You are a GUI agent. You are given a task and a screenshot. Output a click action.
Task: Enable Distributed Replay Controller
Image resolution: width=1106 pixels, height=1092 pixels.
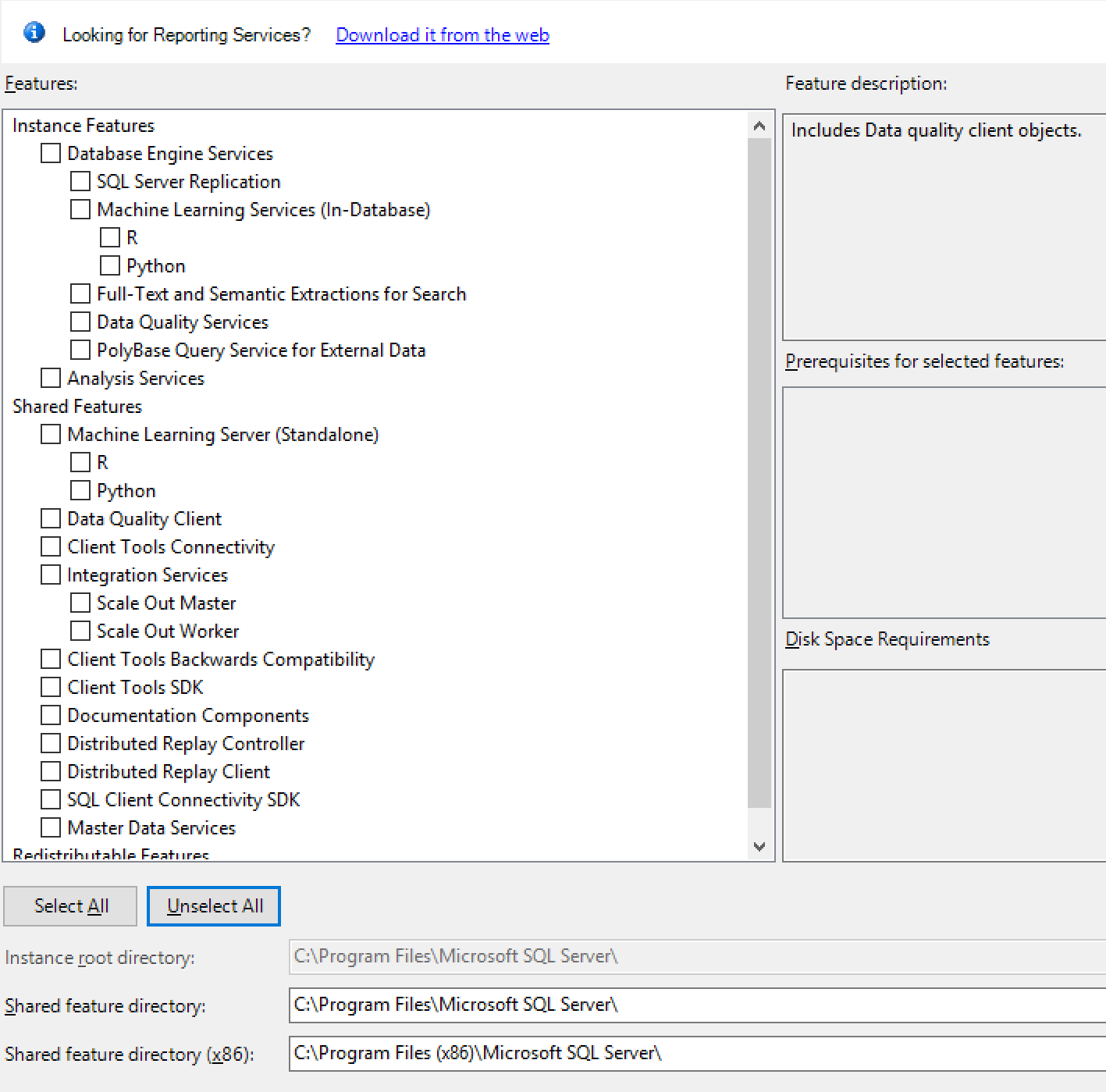[51, 743]
